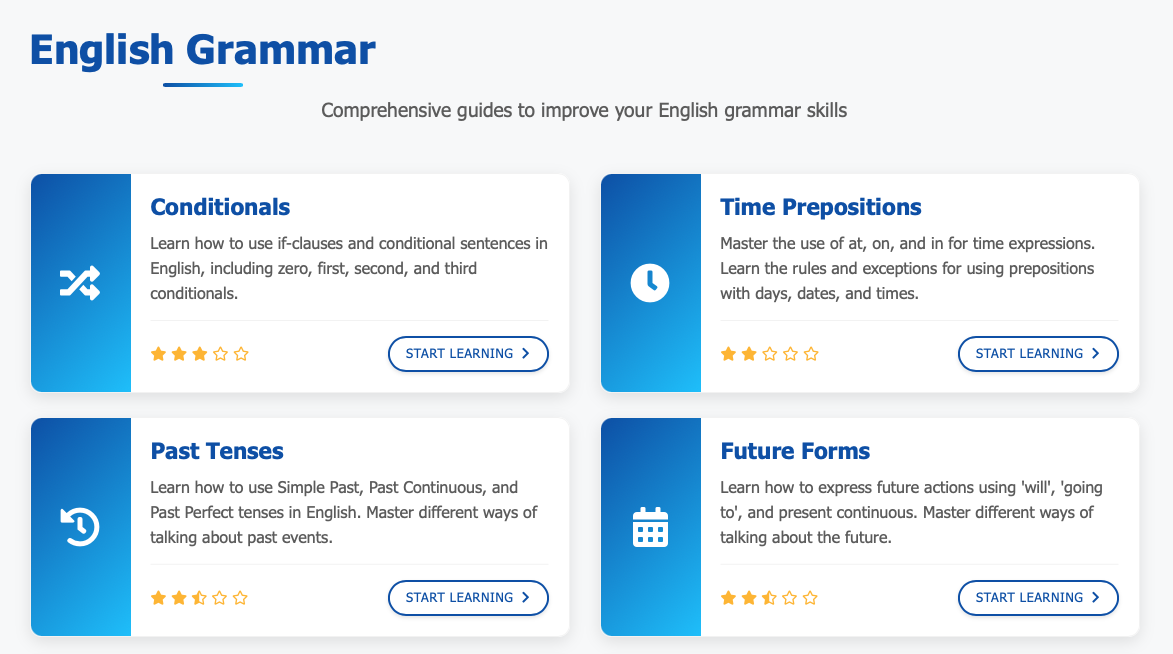
Task: Click chevron arrow in Time Prepositions Start Learning button
Action: pos(1095,354)
